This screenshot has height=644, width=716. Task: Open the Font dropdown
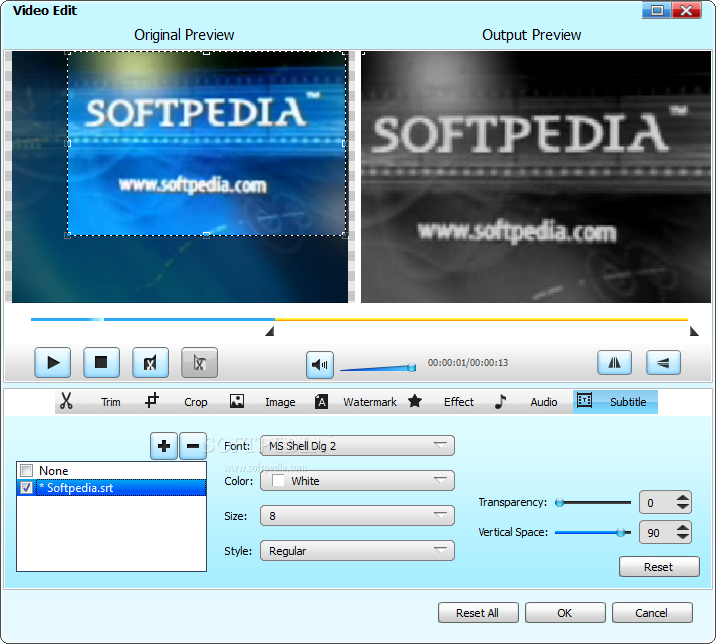357,446
